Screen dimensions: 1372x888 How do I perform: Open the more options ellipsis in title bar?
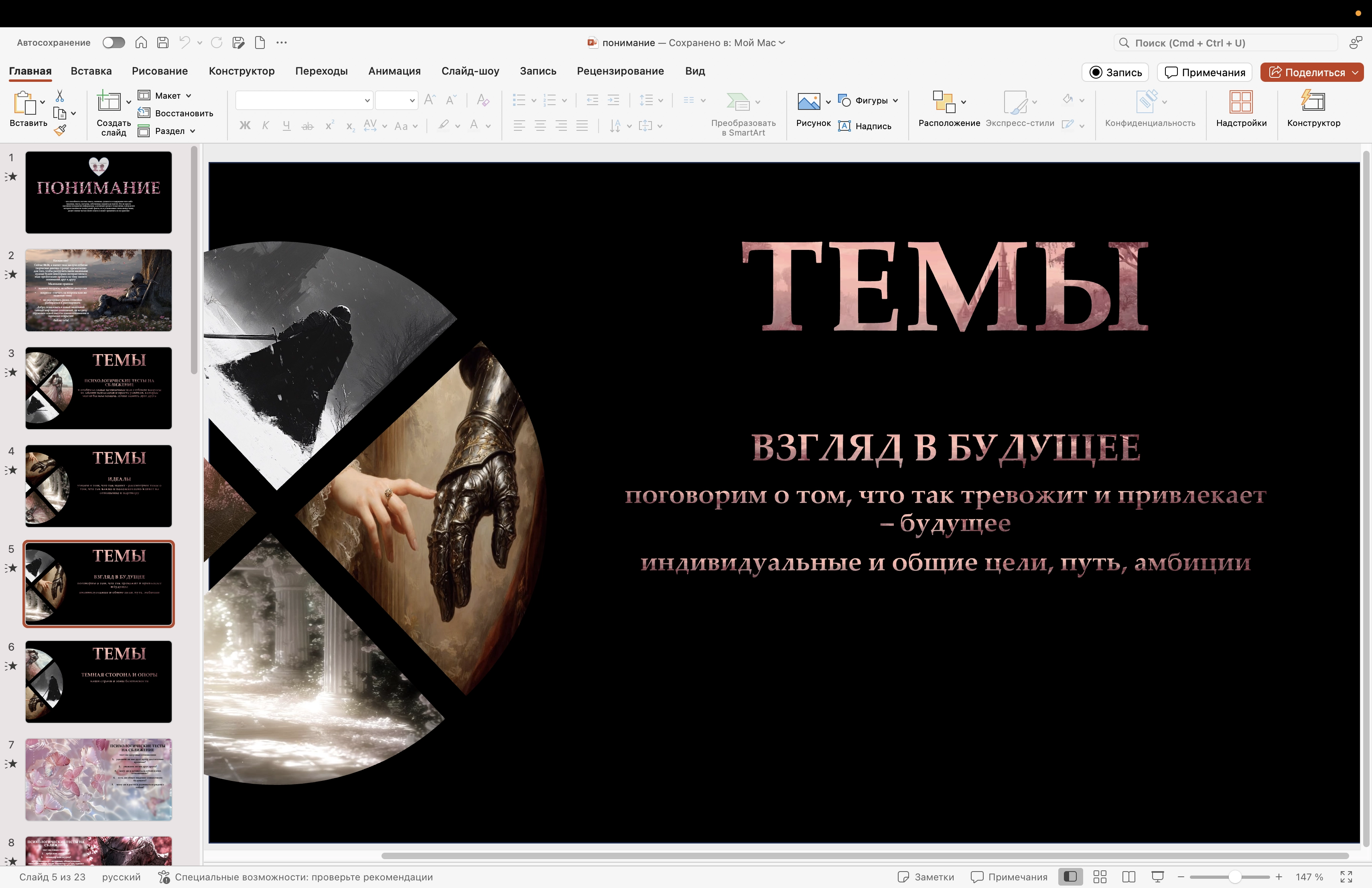click(281, 42)
